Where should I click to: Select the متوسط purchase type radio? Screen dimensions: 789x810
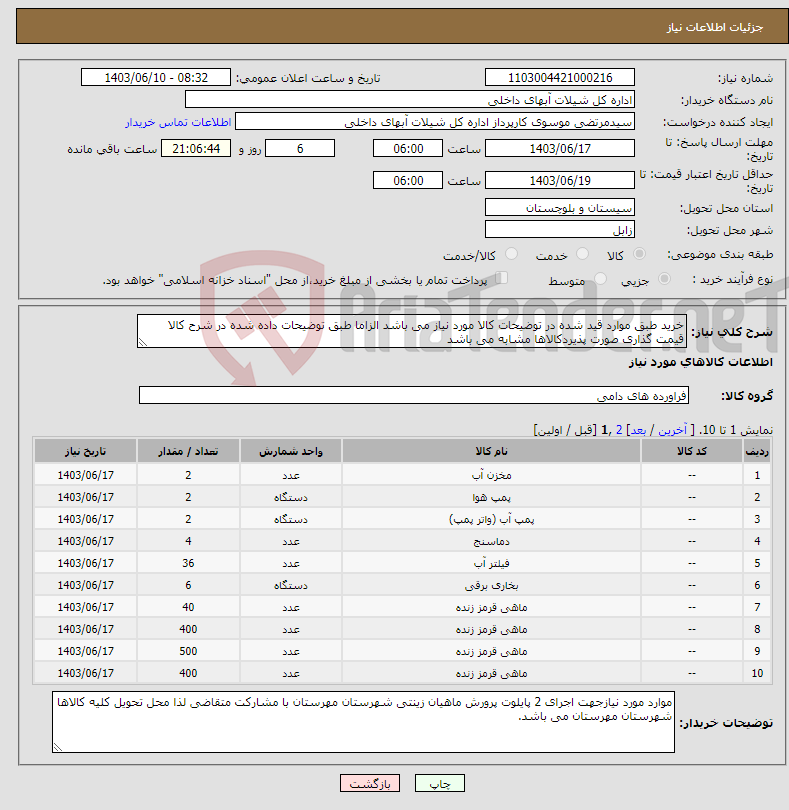coord(600,278)
